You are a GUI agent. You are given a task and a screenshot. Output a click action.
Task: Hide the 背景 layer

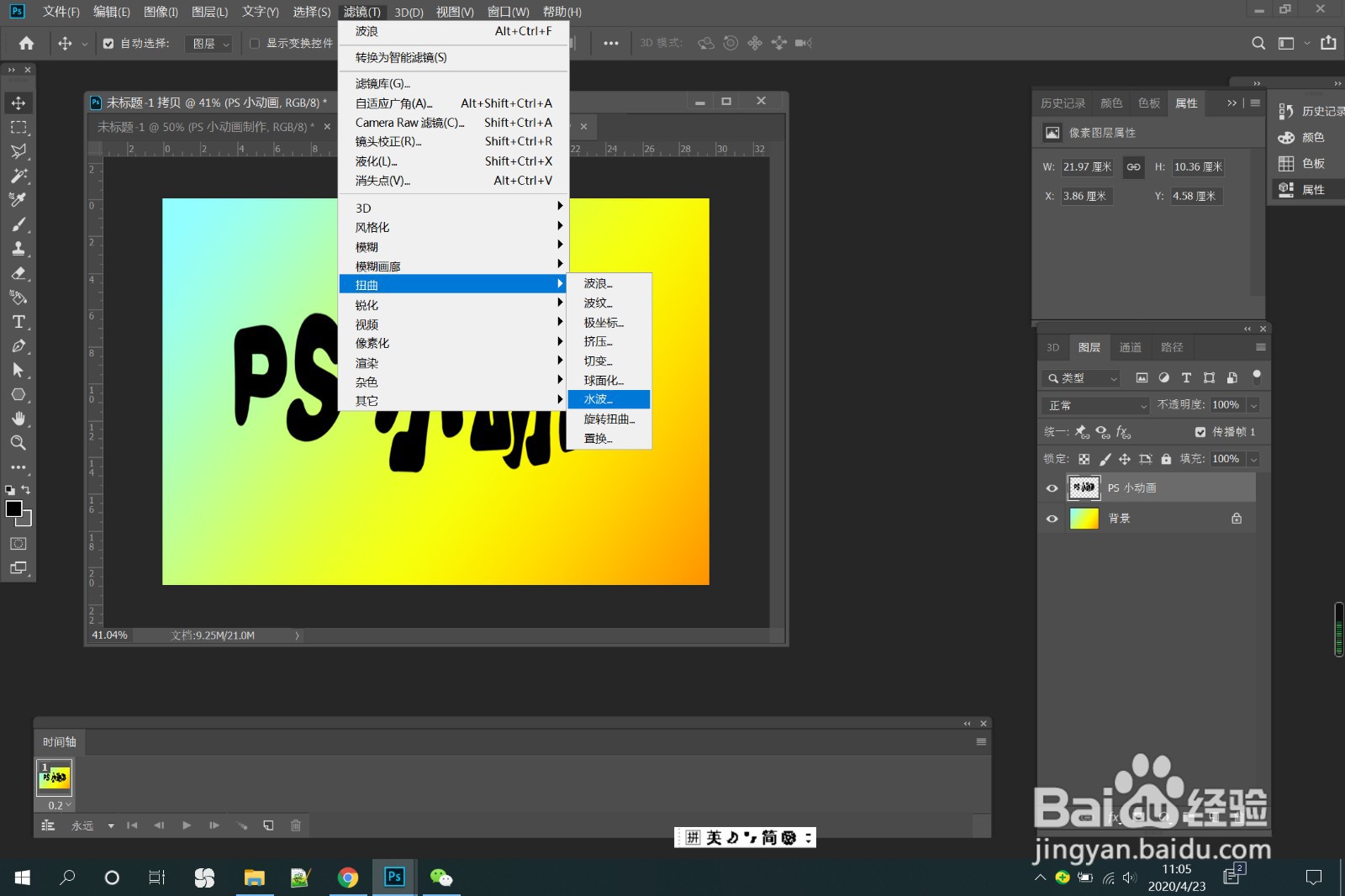pos(1052,519)
